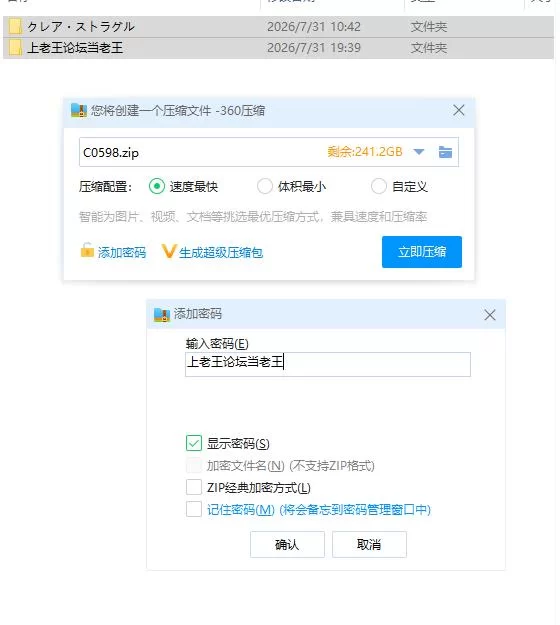Enable ZIP经典加密方式 checkbox
This screenshot has width=560, height=625.
194,487
